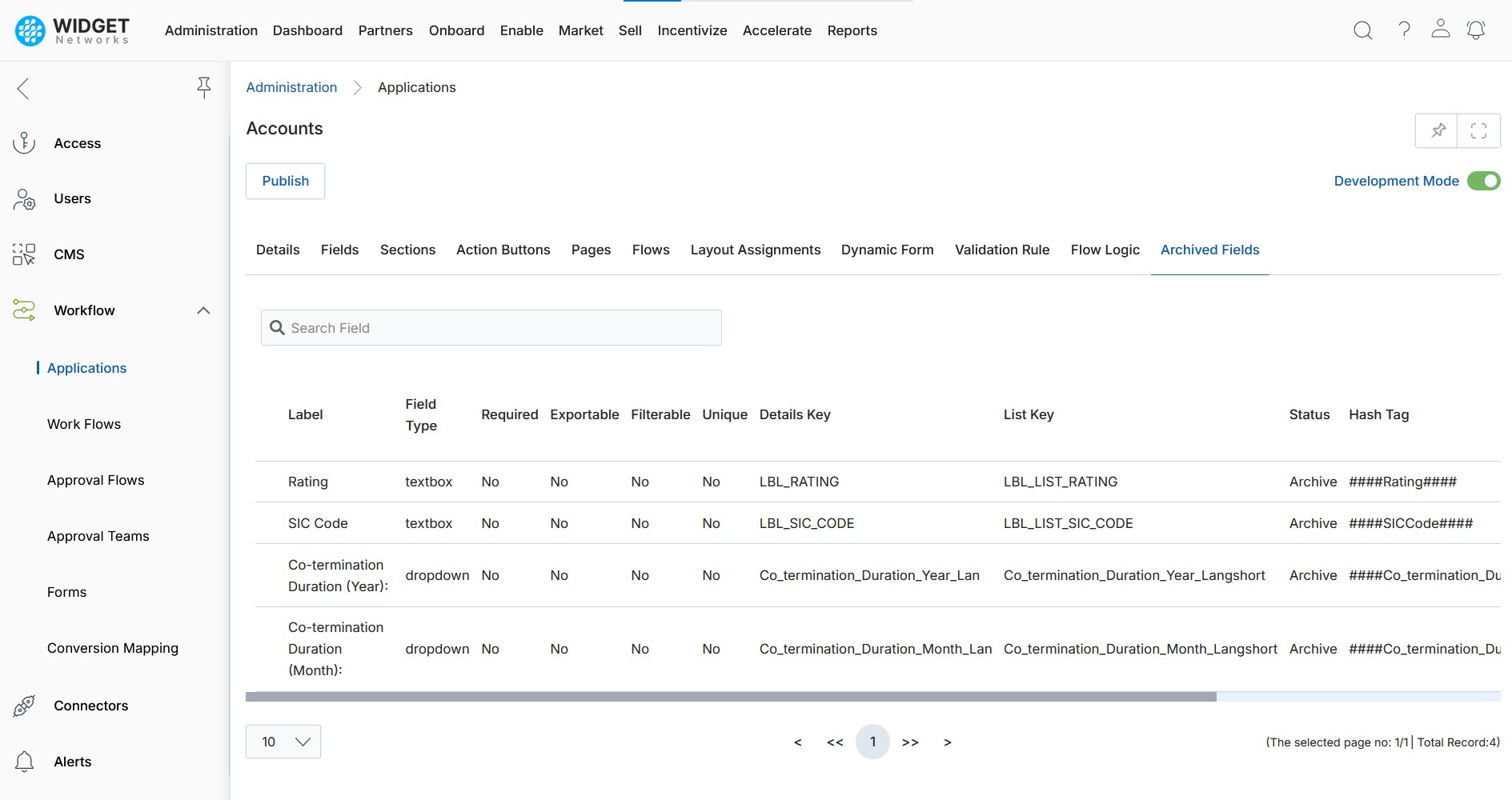Image resolution: width=1512 pixels, height=800 pixels.
Task: Open the Partners top menu
Action: (385, 30)
